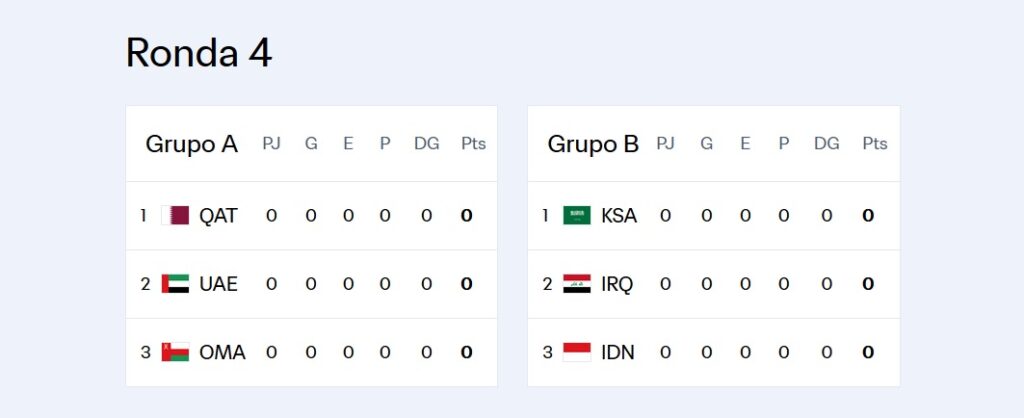Open the UAE team link

(218, 284)
